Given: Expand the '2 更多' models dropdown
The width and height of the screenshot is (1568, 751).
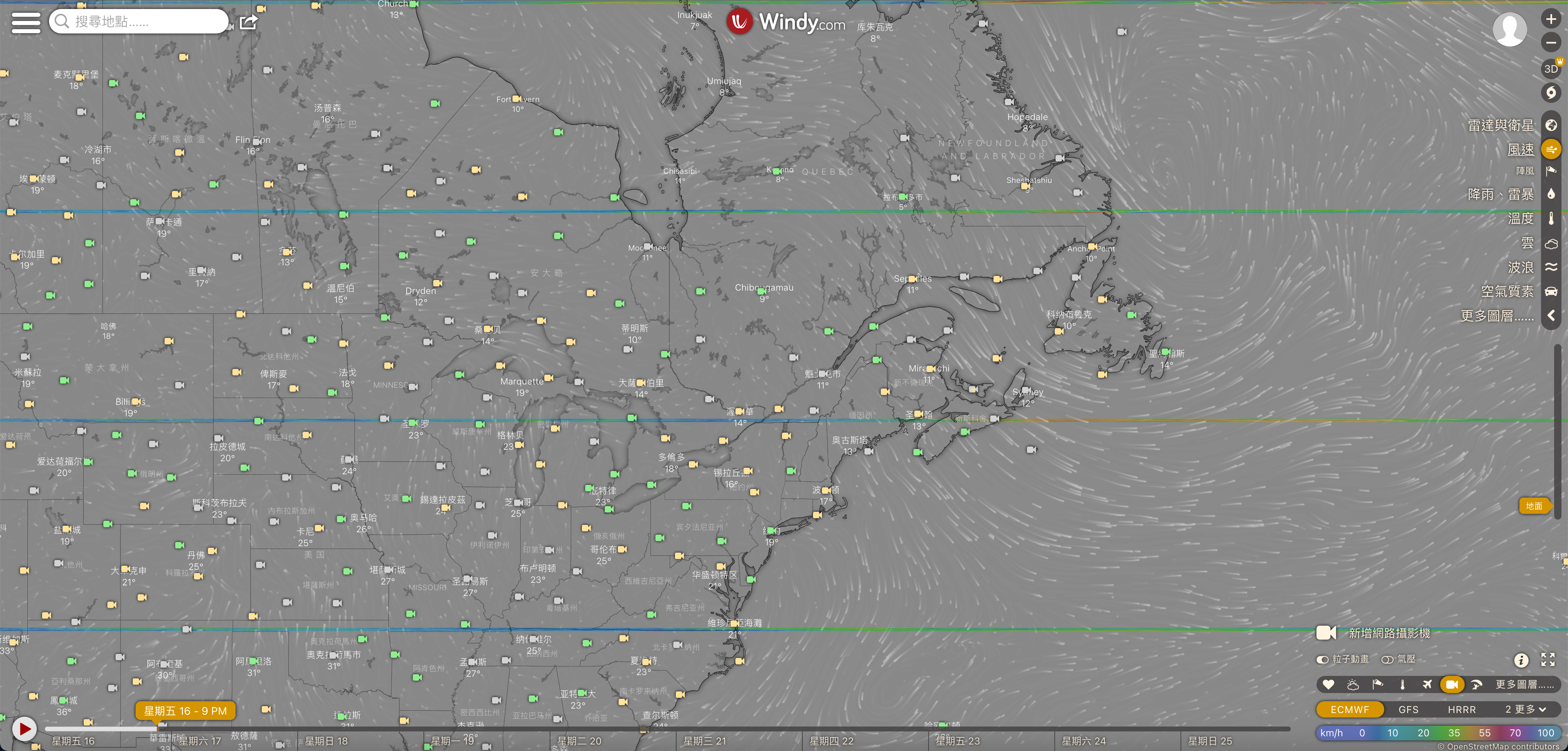Looking at the screenshot, I should tap(1526, 710).
